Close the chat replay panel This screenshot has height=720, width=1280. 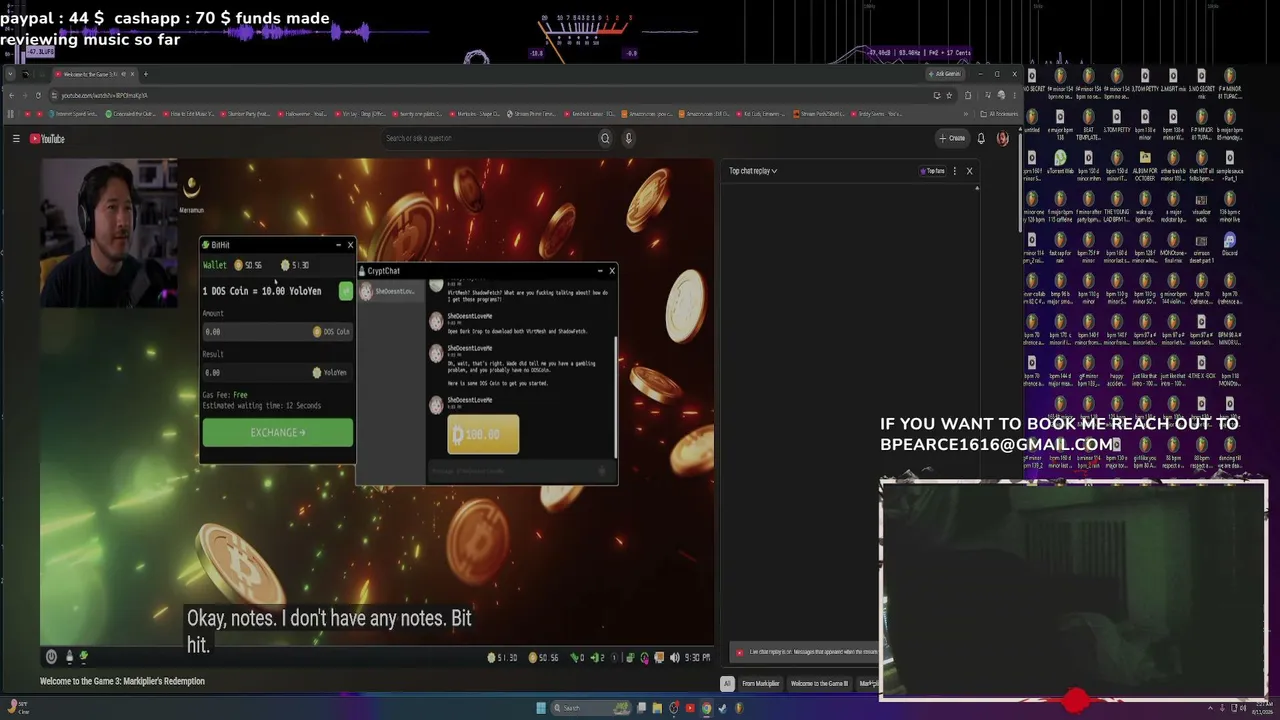pos(969,171)
